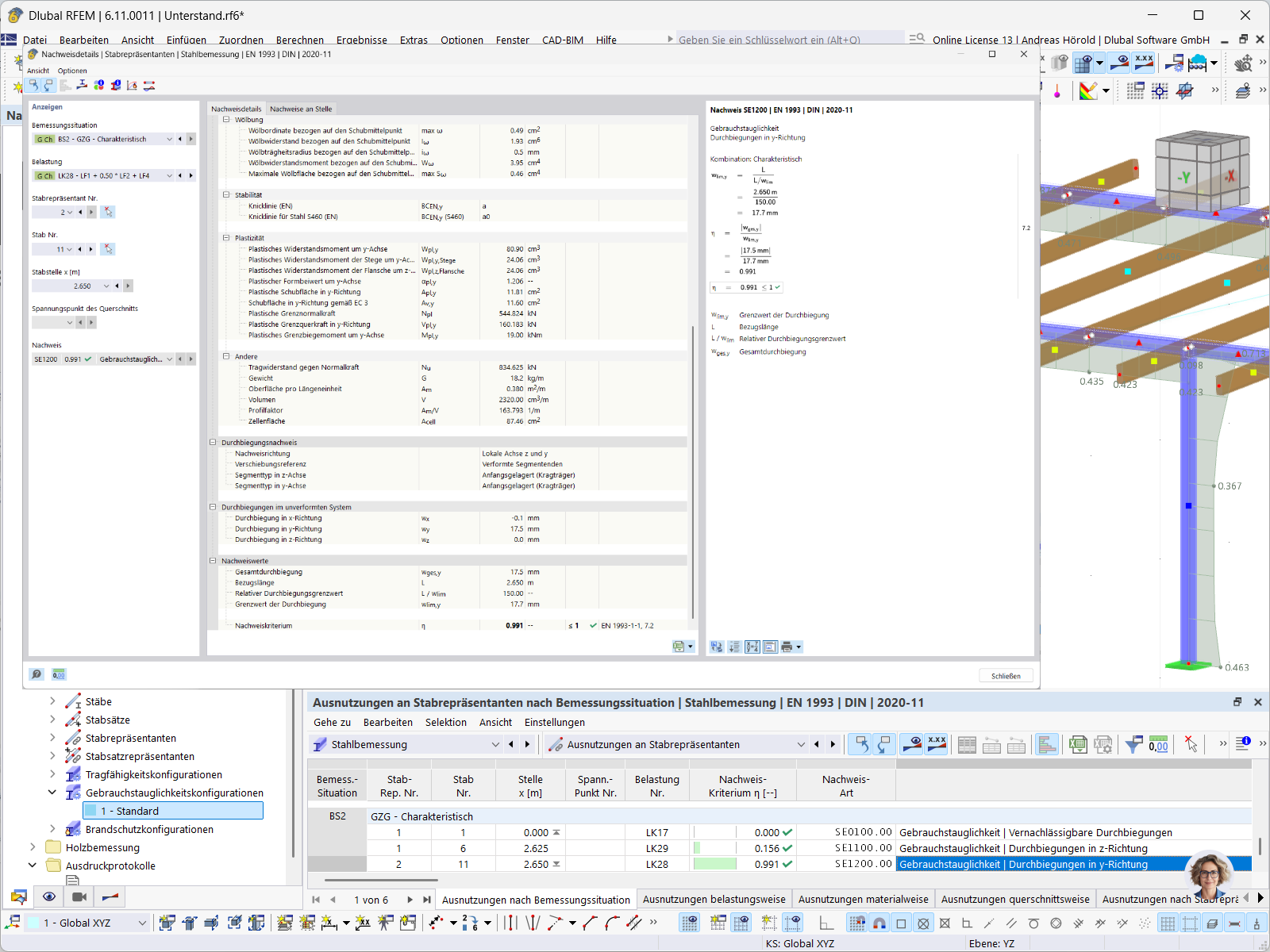Image resolution: width=1270 pixels, height=952 pixels.
Task: Click the Schließen button of the dialog
Action: coord(1006,675)
